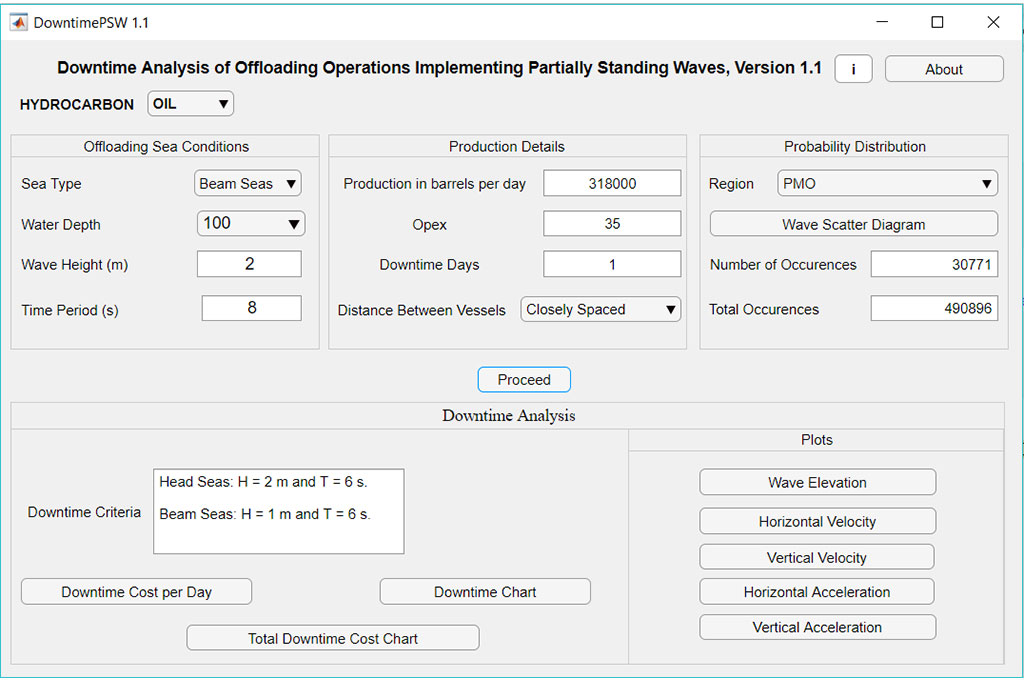Screen dimensions: 1024x680
Task: Click Production in barrels per day field
Action: click(x=612, y=184)
